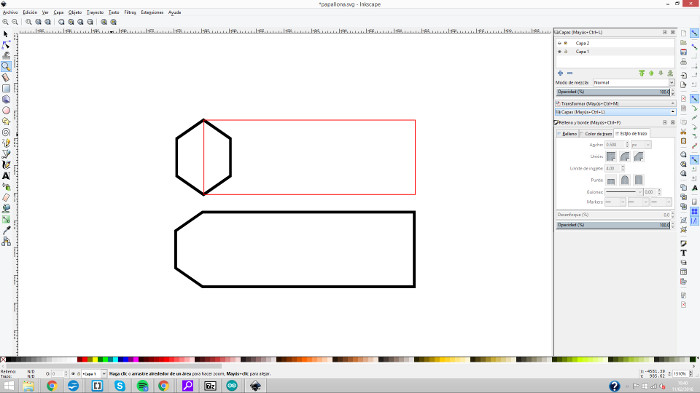
Task: Select the bevel join button
Action: click(638, 156)
